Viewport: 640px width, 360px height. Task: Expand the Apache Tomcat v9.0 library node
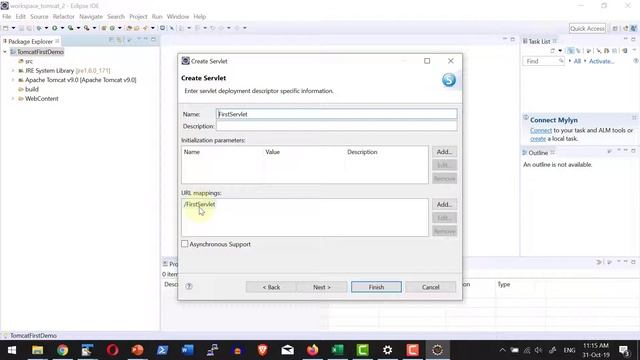(x=13, y=80)
